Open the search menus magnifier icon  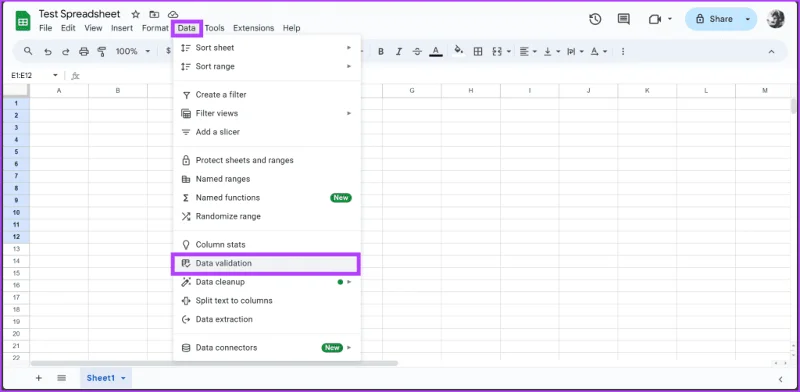click(29, 51)
